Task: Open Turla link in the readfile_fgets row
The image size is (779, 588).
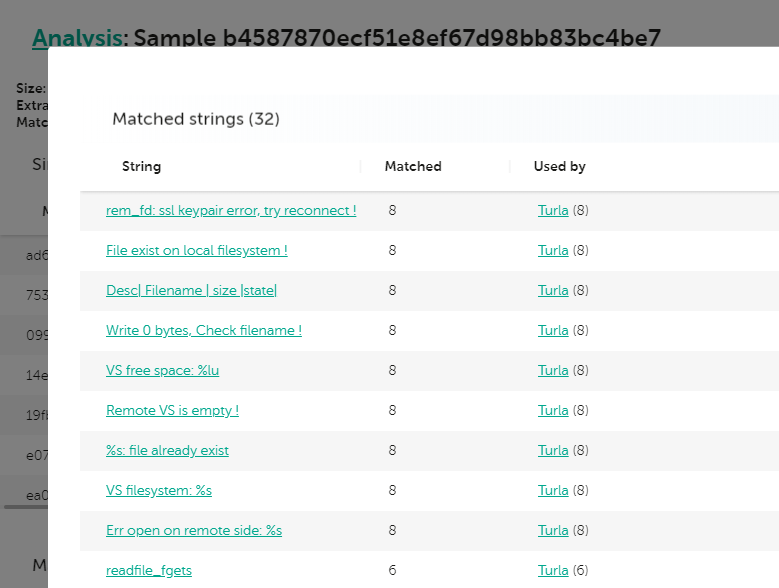Action: [x=553, y=571]
